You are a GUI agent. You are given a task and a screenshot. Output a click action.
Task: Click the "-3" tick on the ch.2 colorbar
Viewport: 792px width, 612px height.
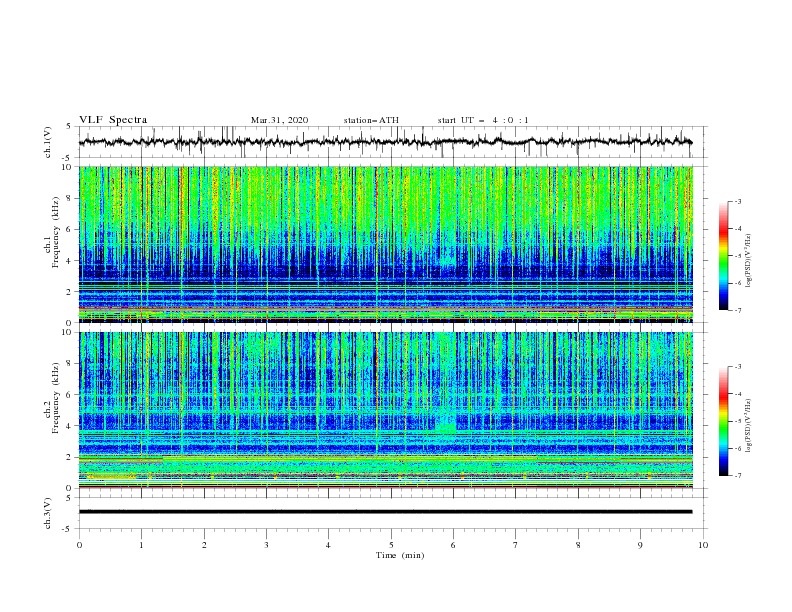[738, 367]
